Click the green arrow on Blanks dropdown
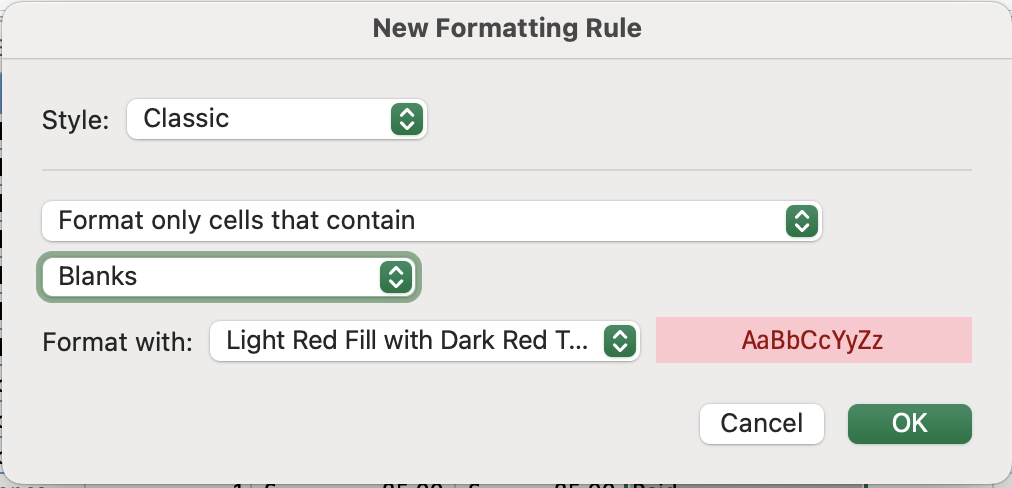The image size is (1012, 488). 396,277
